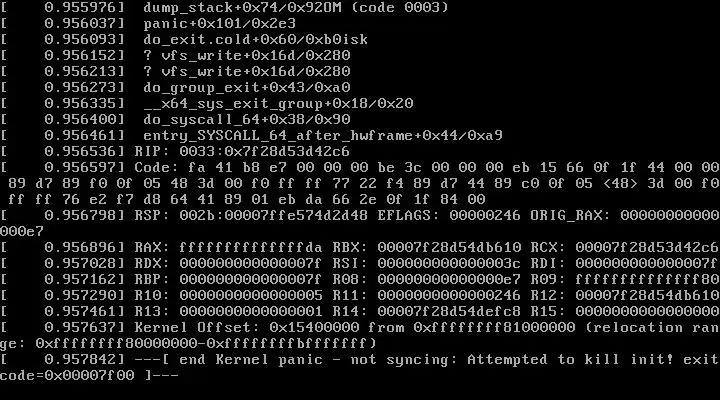Click the __x64_sys_exit_group+0x18/0x20 line
Image resolution: width=720 pixels, height=400 pixels.
[278, 104]
